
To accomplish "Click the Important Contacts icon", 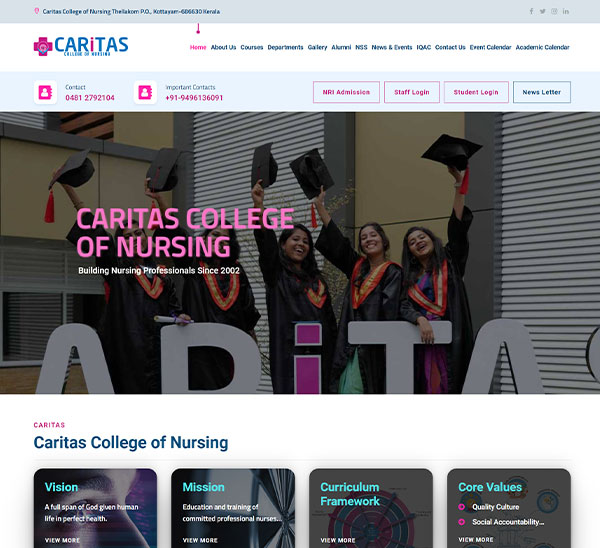I will click(145, 92).
